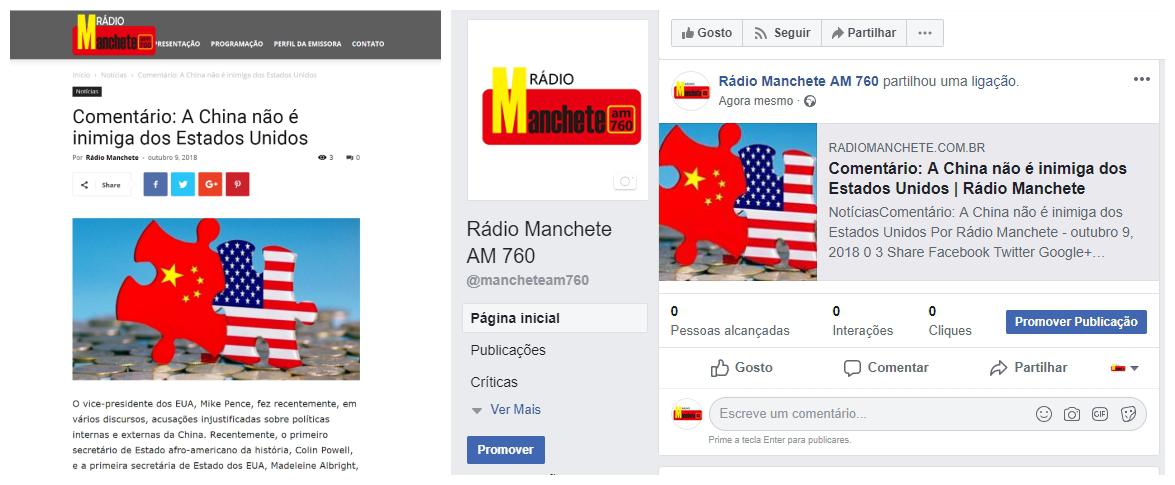
Task: Open the page's more options ellipsis button
Action: click(925, 33)
